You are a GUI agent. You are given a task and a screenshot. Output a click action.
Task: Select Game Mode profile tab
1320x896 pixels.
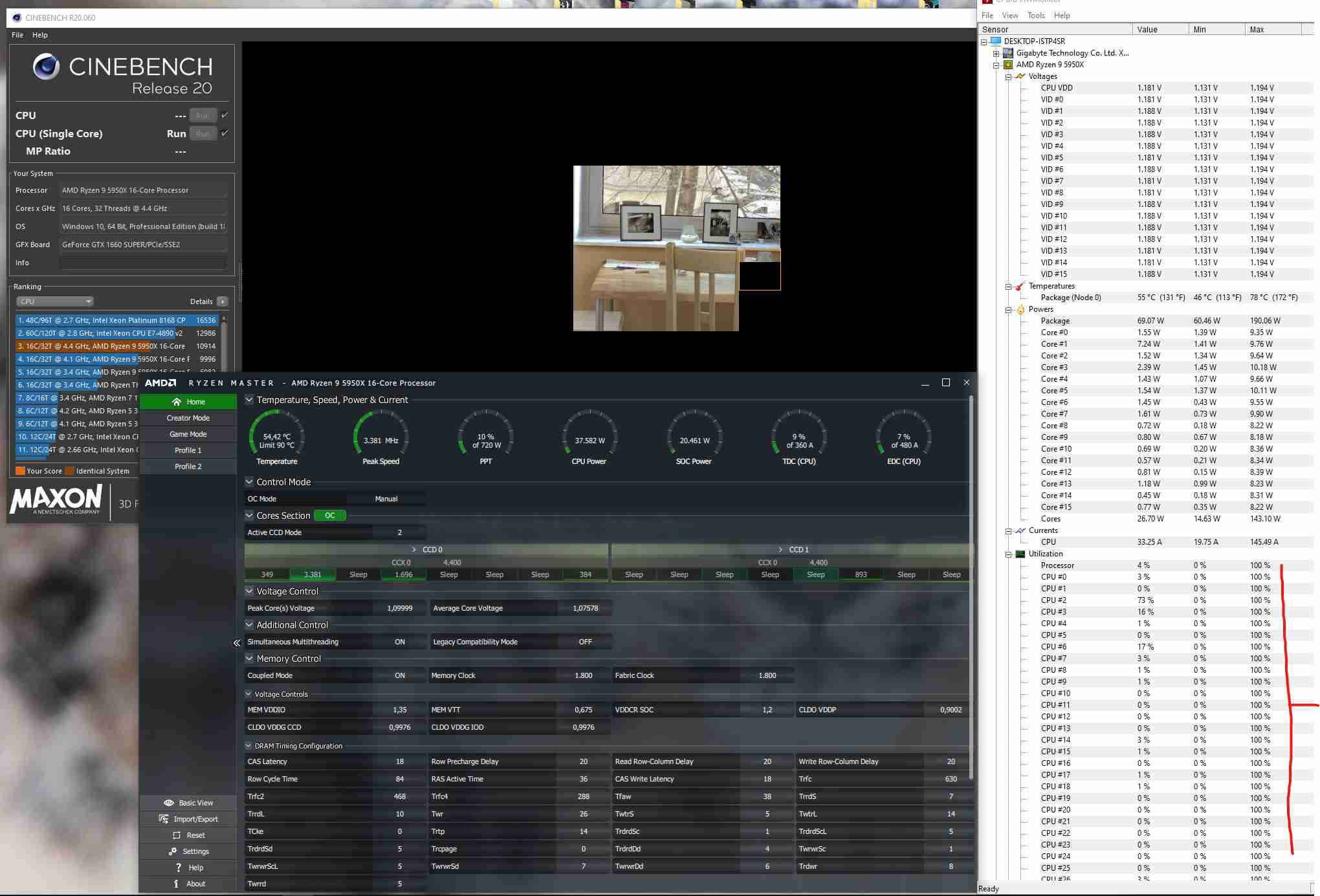(188, 434)
